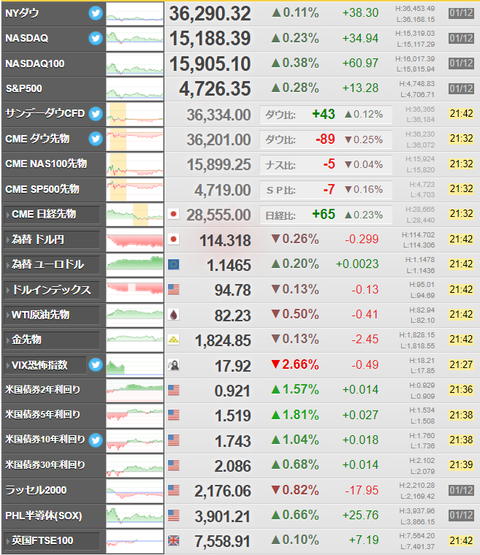Screen dimensions: 480x555
Task: Open the WTI原油先物 mini chart
Action: pos(135,315)
